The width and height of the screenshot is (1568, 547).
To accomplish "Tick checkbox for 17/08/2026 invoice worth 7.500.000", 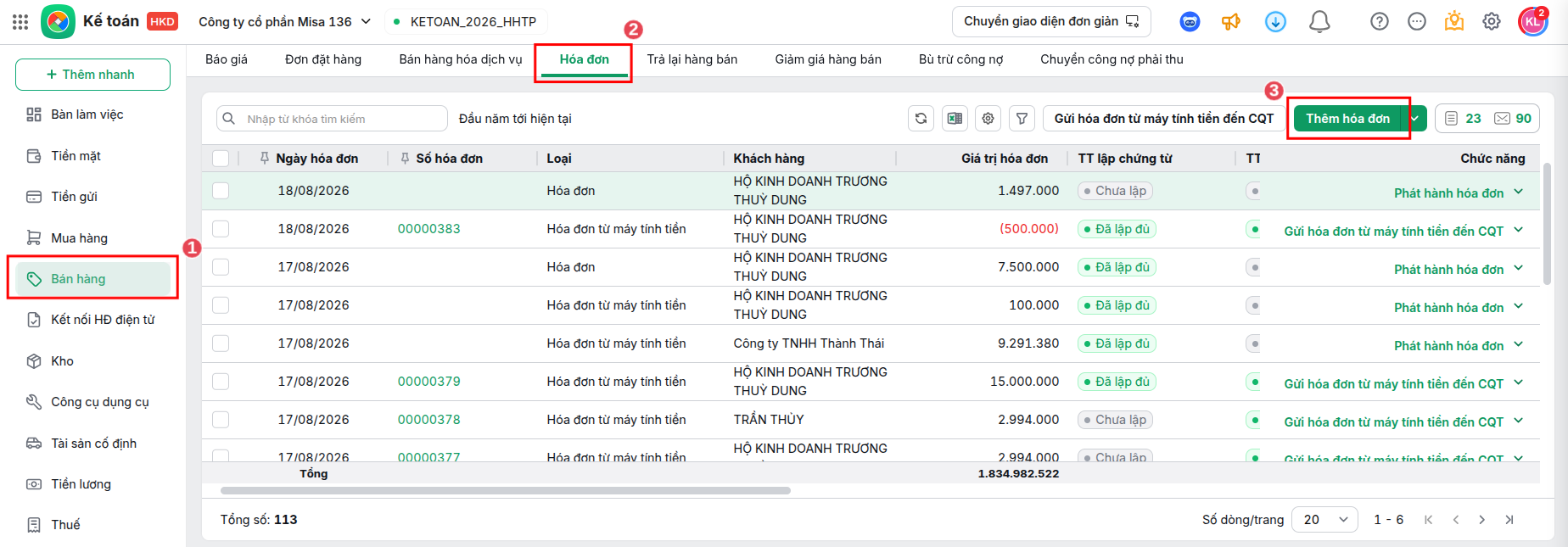I will (221, 267).
